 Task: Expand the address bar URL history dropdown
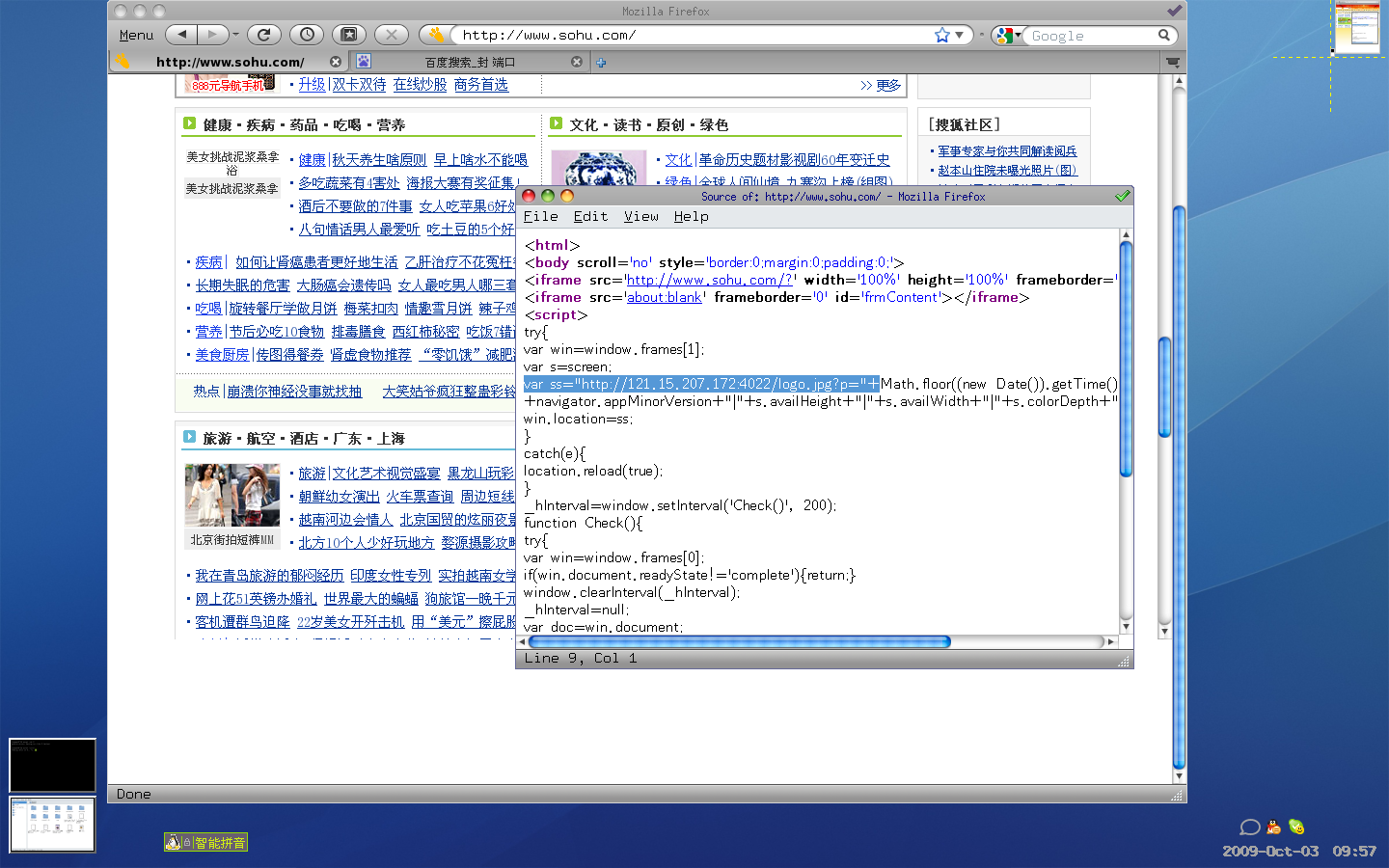click(960, 35)
